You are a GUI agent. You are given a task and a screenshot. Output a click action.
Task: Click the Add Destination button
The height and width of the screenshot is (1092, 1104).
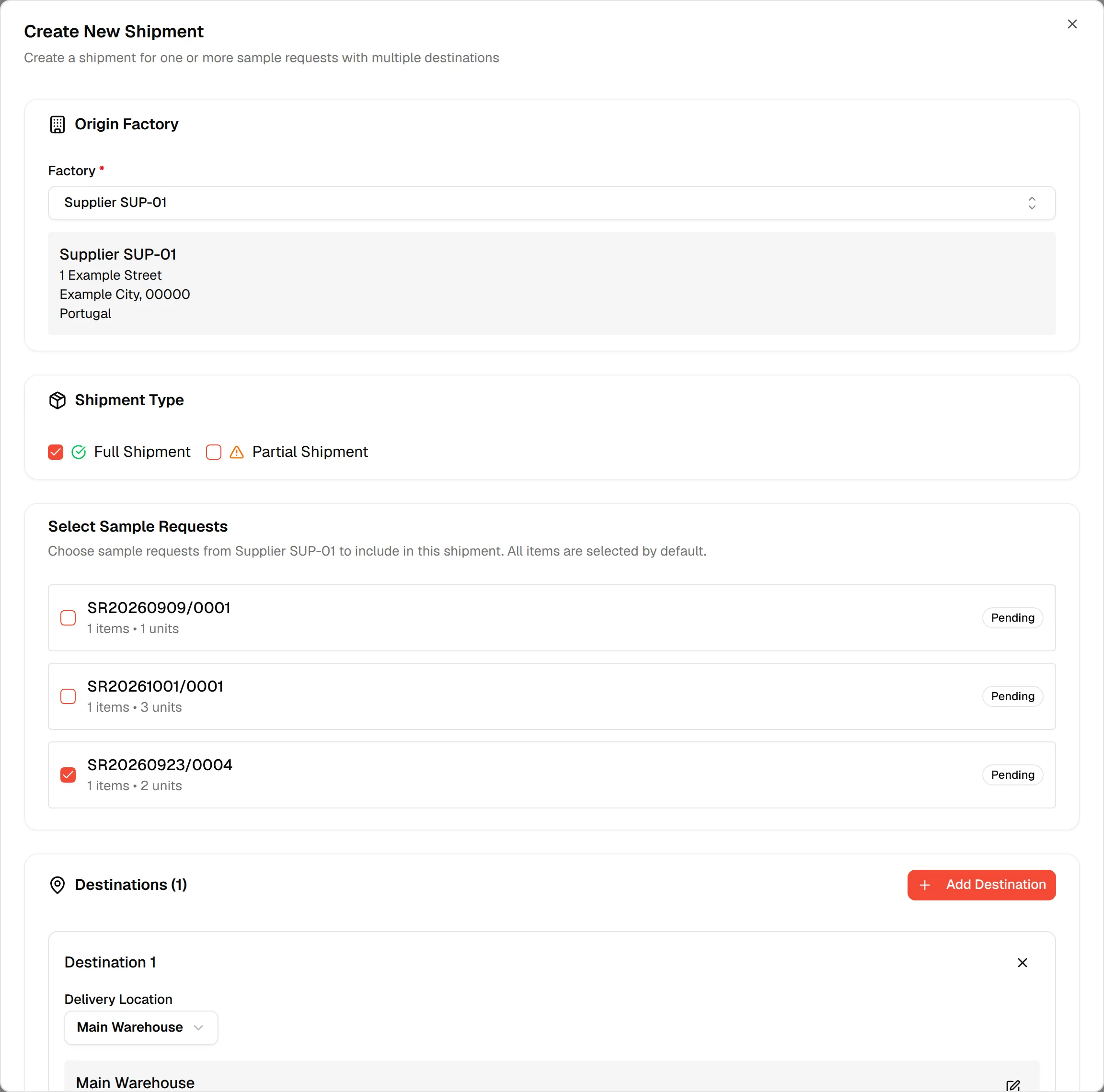981,885
